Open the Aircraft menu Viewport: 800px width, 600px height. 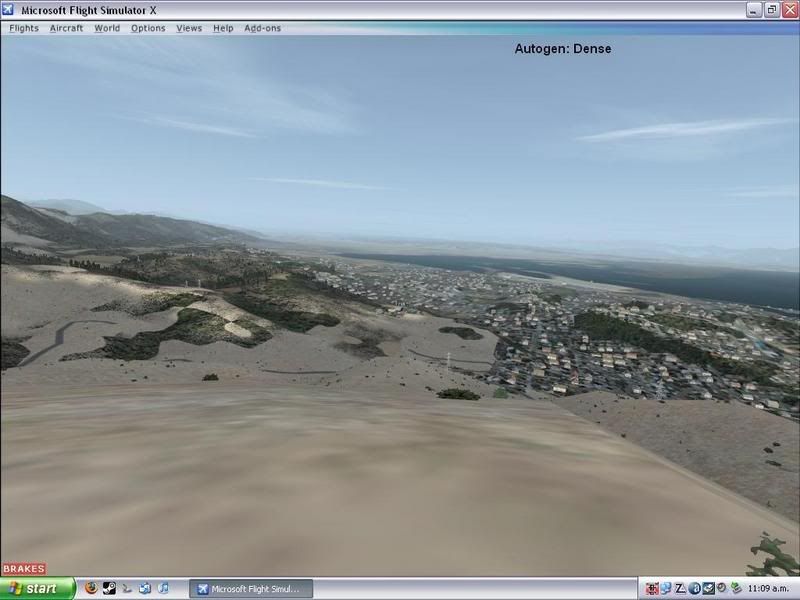coord(67,28)
